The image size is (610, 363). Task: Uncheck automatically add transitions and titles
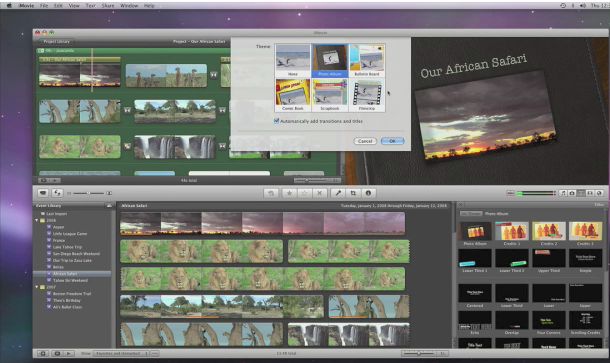(277, 121)
